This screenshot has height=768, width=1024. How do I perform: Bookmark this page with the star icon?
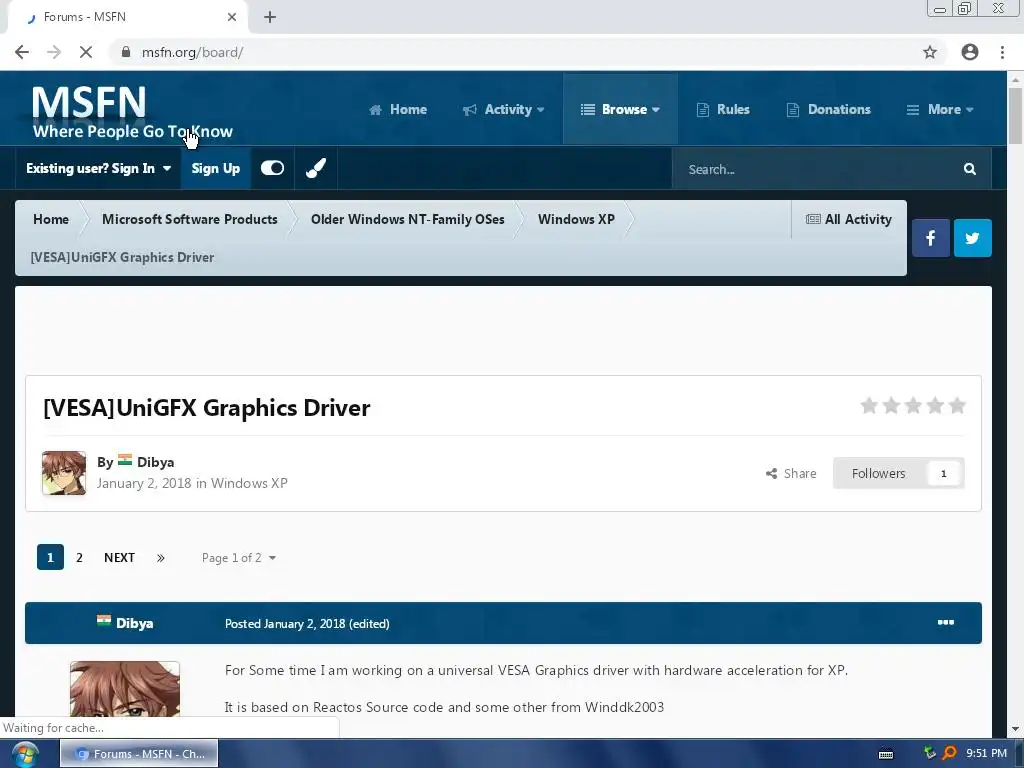tap(930, 52)
